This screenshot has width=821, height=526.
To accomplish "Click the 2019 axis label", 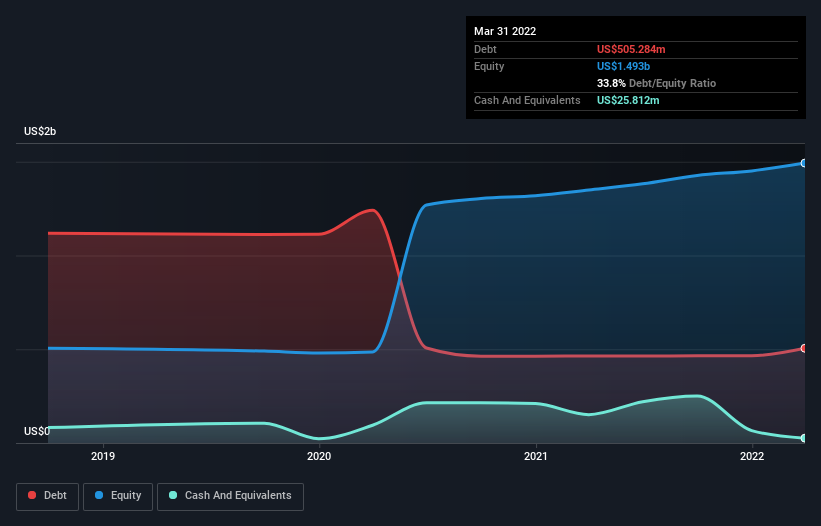I will pos(103,456).
